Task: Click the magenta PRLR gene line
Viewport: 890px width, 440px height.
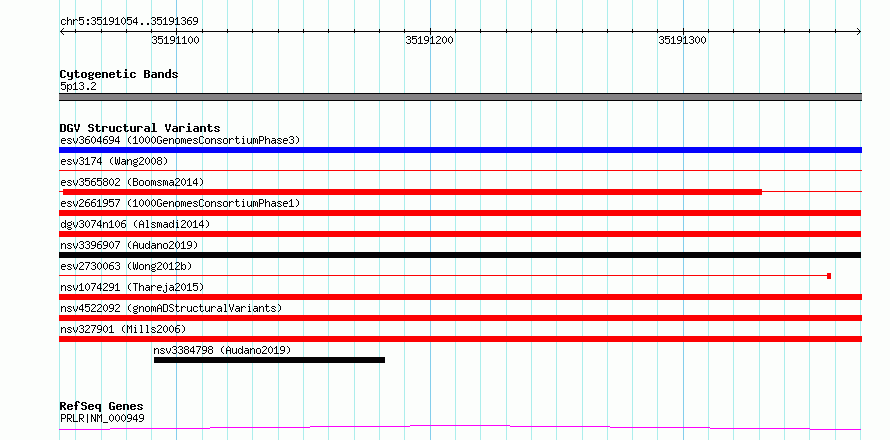Action: click(x=460, y=428)
